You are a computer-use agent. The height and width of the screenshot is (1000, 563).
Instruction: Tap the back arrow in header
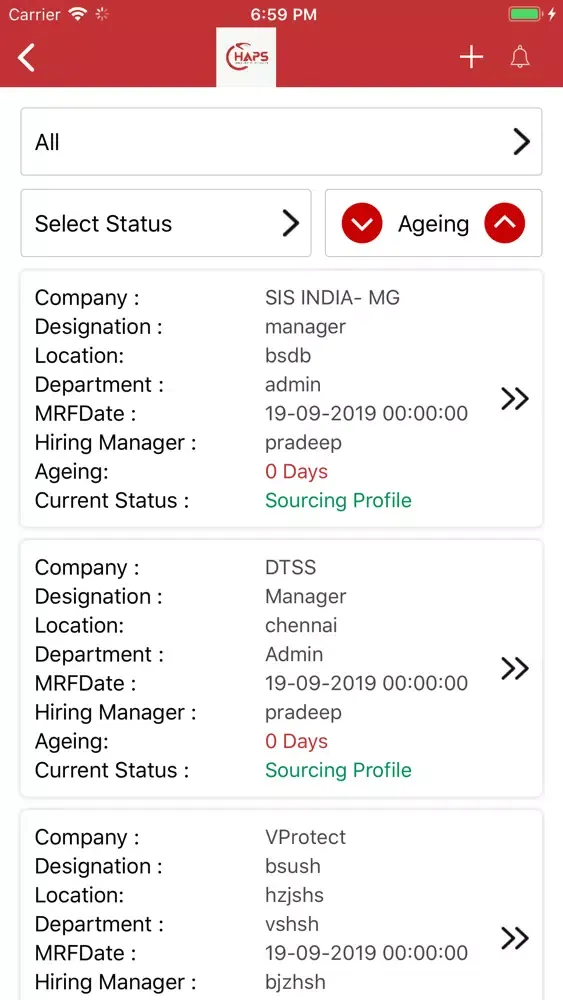(x=26, y=57)
